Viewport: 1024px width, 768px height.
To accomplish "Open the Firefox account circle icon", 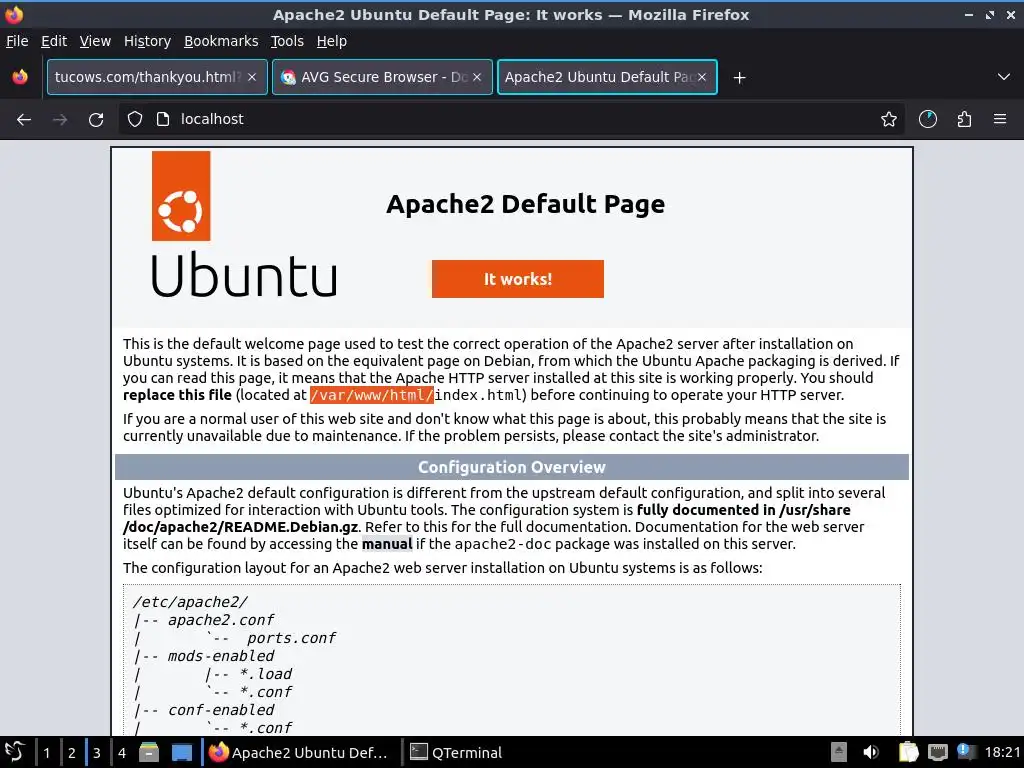I will click(x=927, y=120).
